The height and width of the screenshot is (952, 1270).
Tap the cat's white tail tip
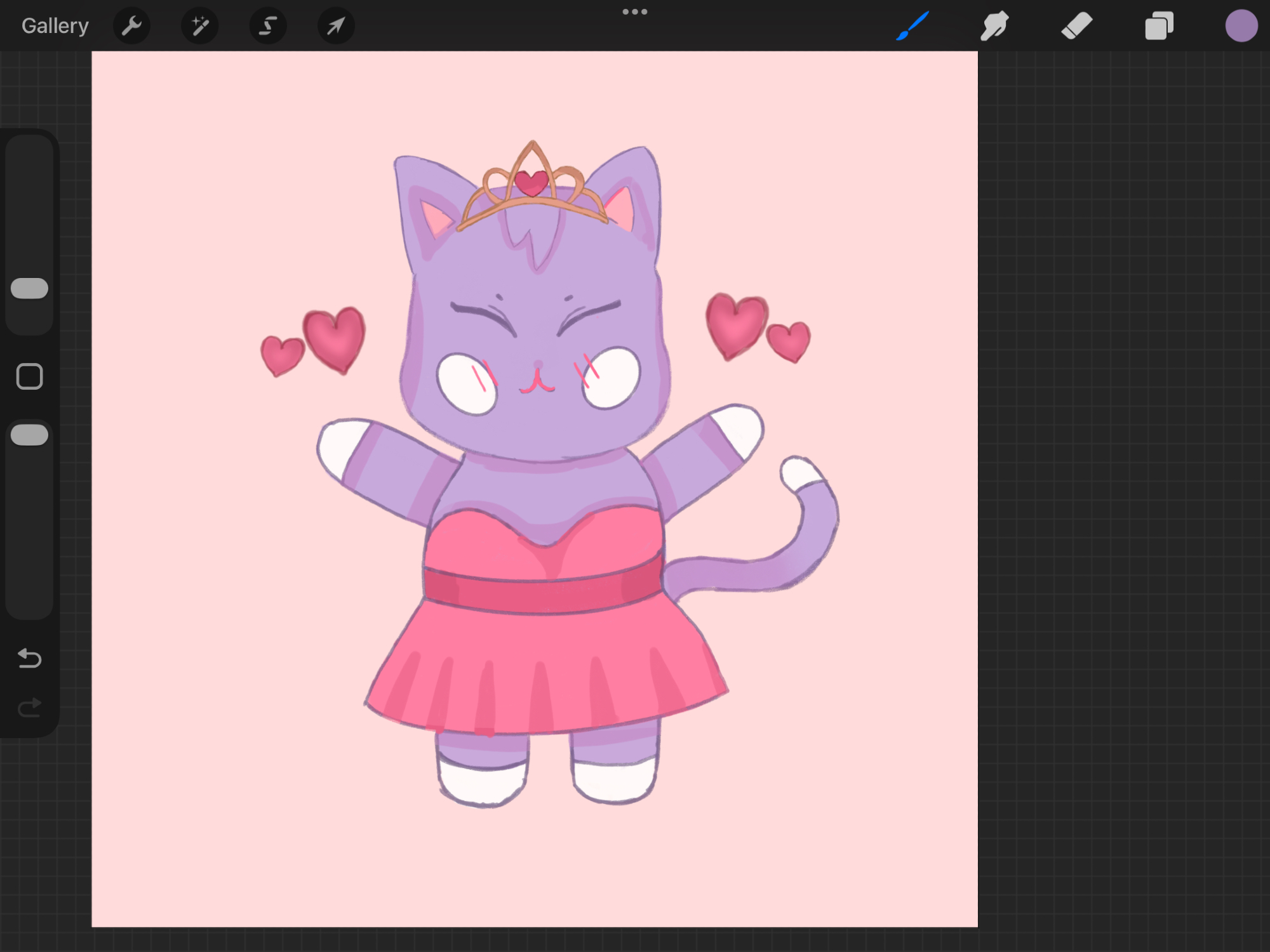[x=800, y=473]
